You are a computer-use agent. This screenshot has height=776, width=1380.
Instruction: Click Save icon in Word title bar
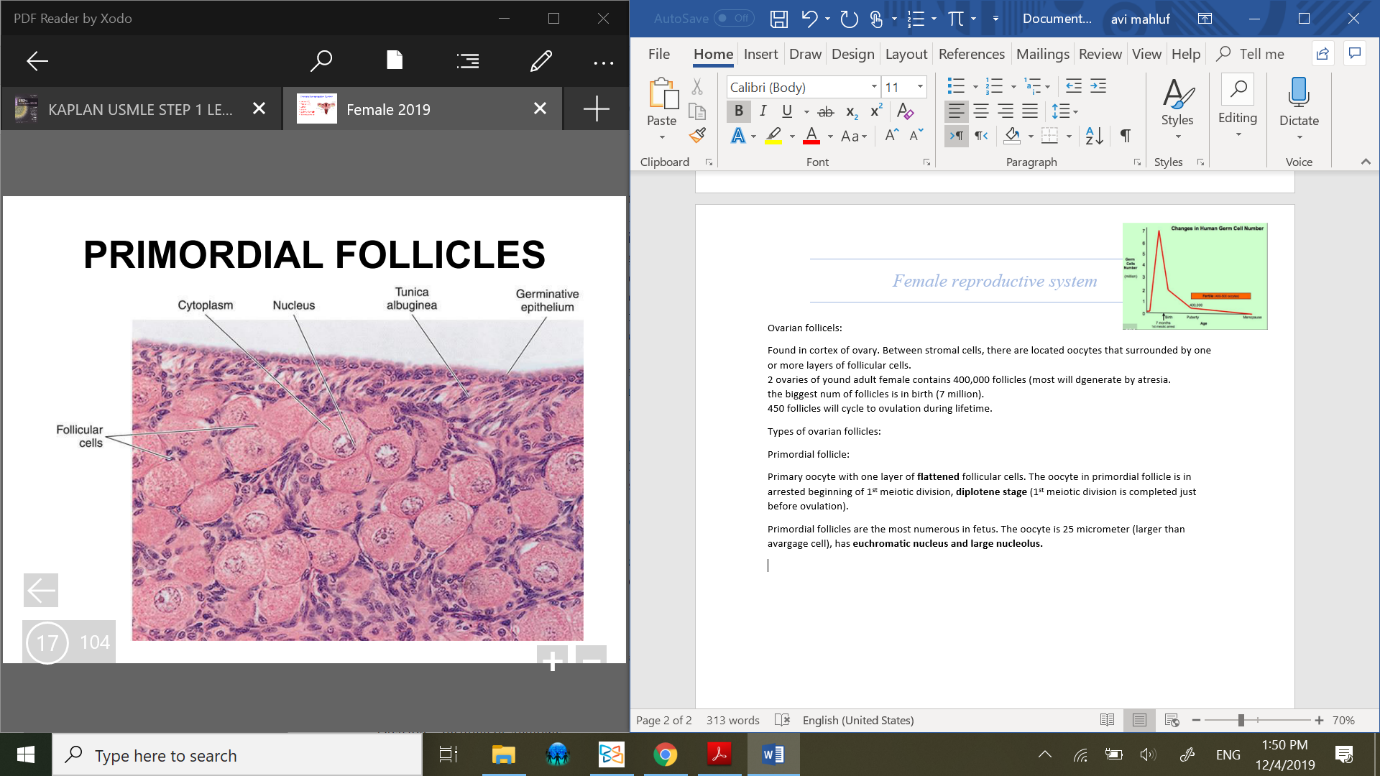[780, 18]
